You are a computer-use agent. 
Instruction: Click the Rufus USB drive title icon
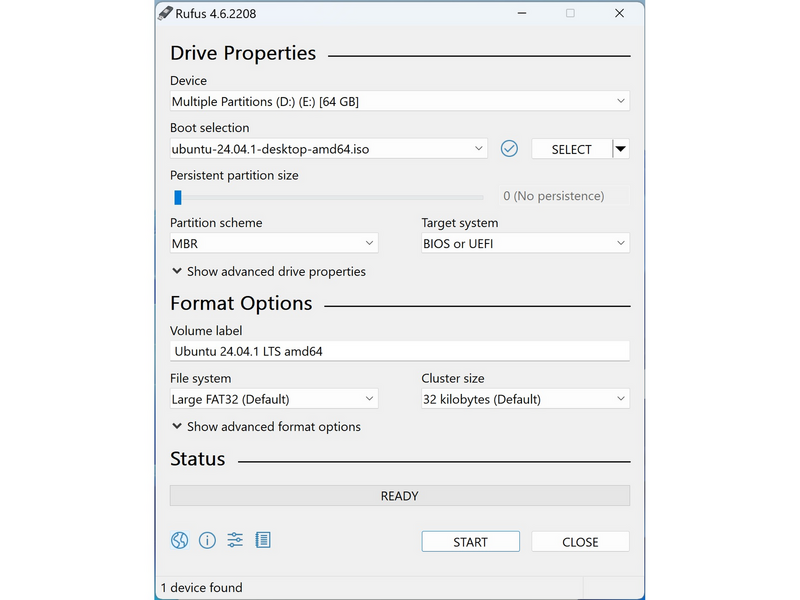[165, 13]
